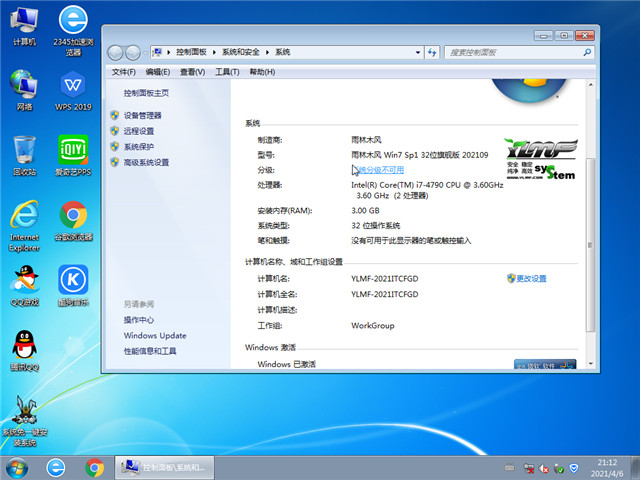Launch the IE browser from the taskbar
640x480 pixels.
click(56, 468)
